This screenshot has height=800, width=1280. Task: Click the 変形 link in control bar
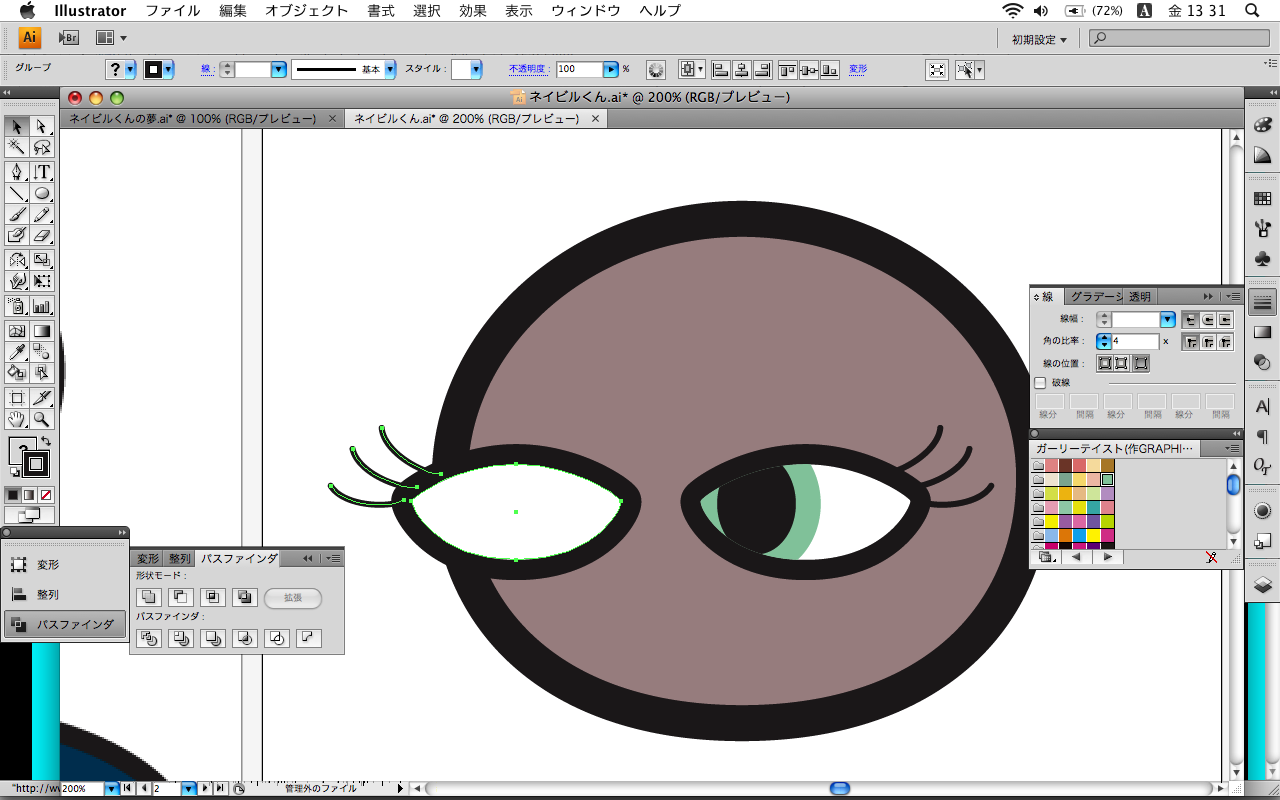tap(858, 69)
